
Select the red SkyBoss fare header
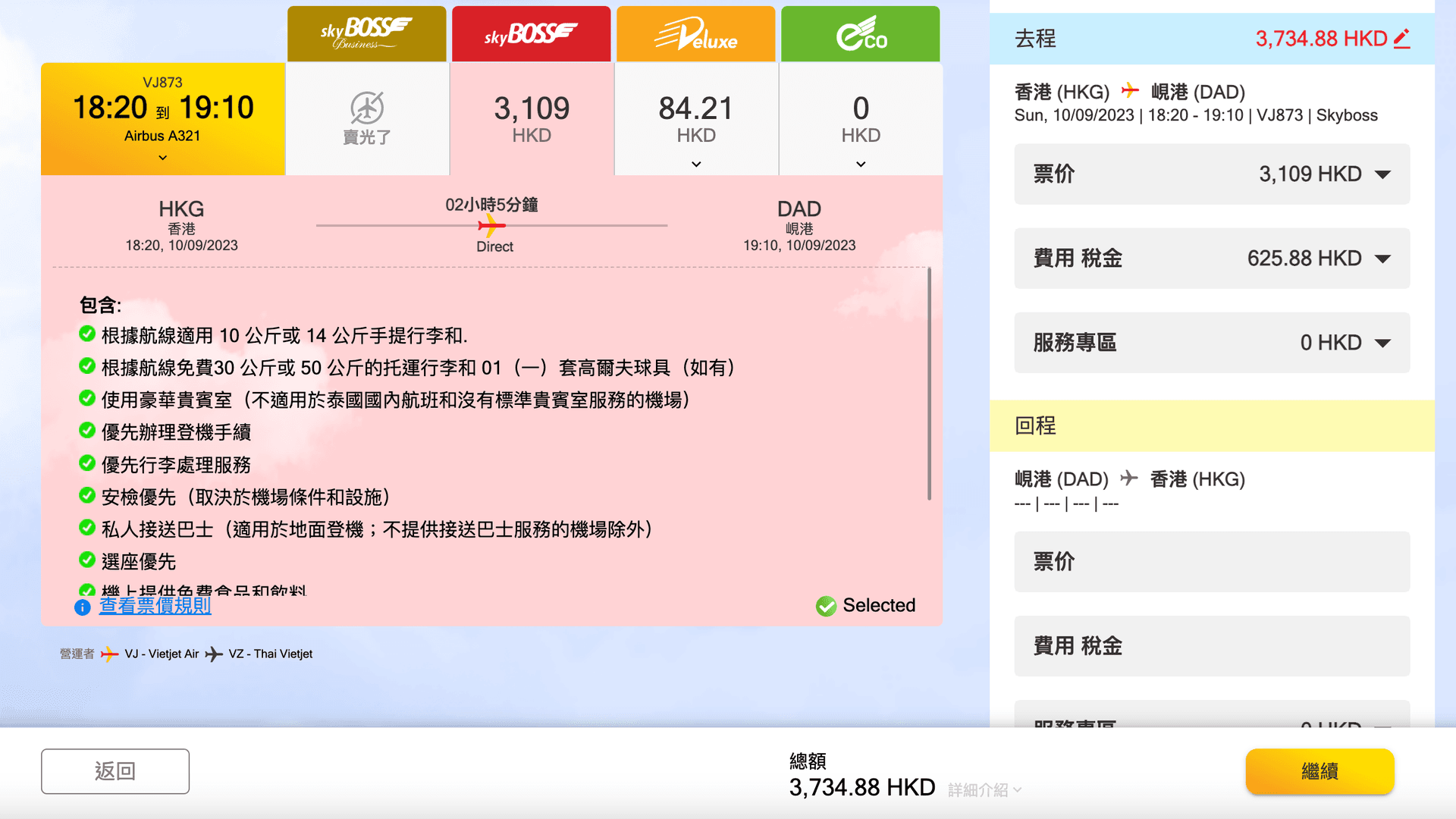pyautogui.click(x=531, y=34)
